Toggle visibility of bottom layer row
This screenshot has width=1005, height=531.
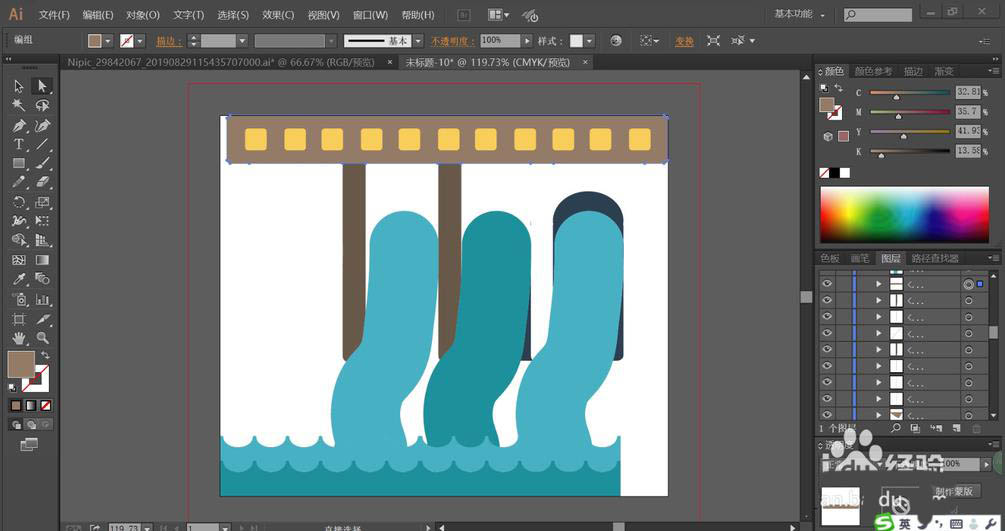(x=827, y=414)
